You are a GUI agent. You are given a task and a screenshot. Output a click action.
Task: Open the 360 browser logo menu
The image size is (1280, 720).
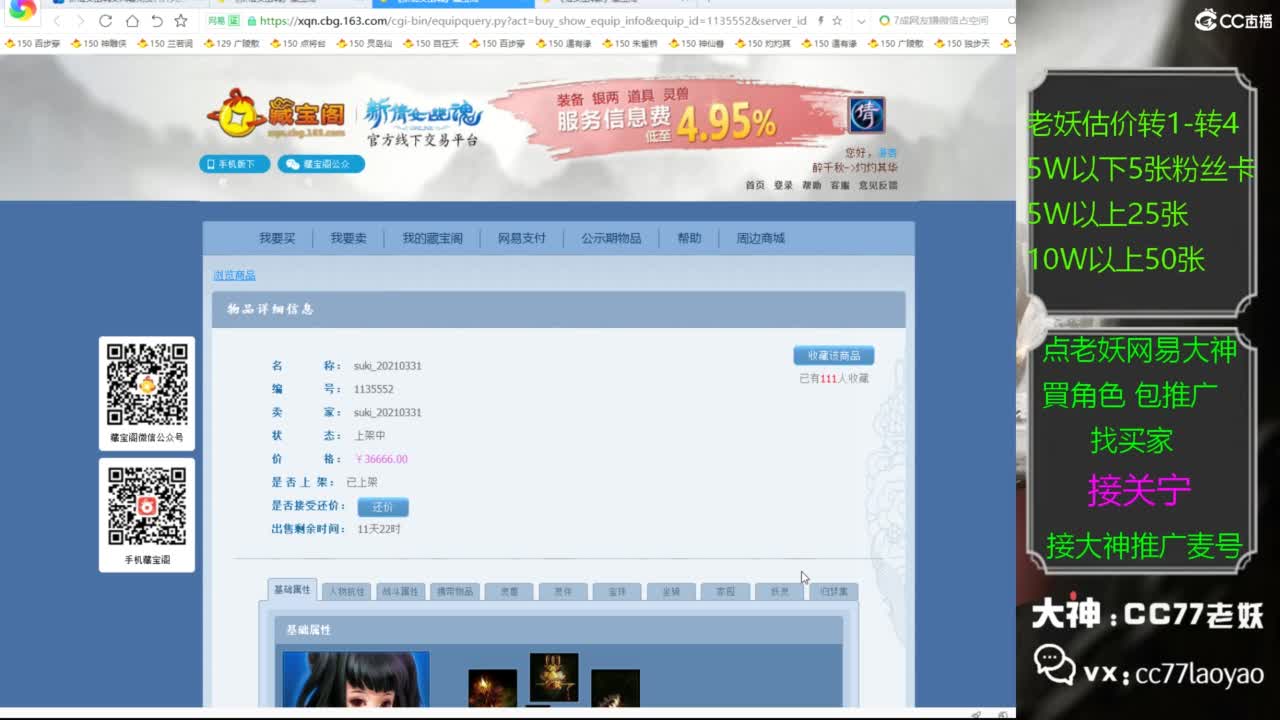tap(22, 10)
